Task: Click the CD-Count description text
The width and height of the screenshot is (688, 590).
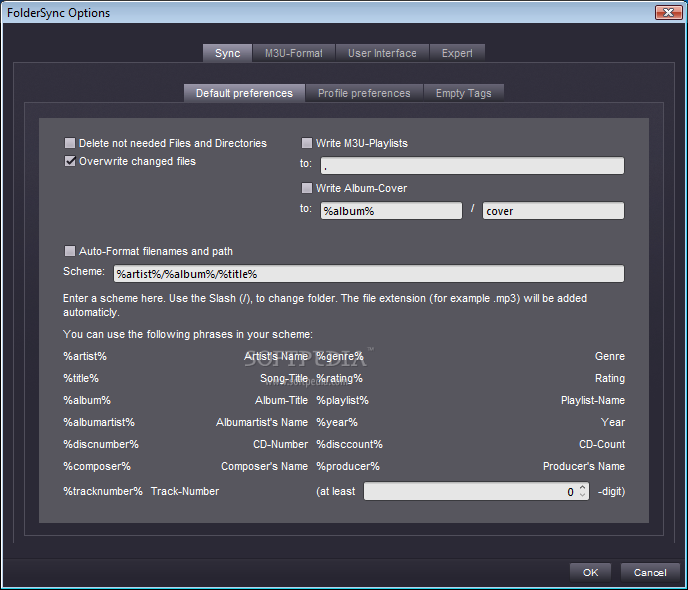Action: [x=602, y=444]
